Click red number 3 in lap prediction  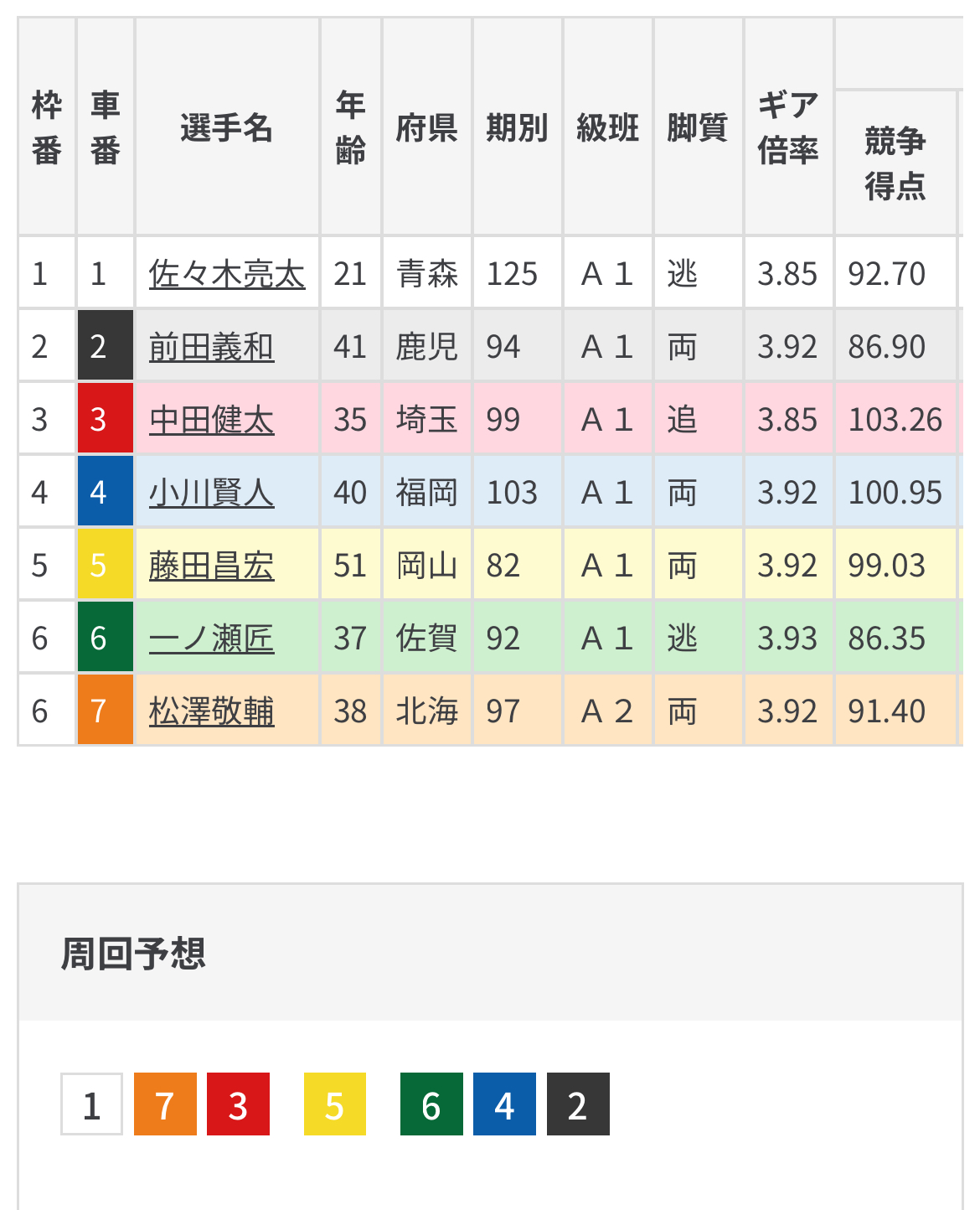(238, 1104)
